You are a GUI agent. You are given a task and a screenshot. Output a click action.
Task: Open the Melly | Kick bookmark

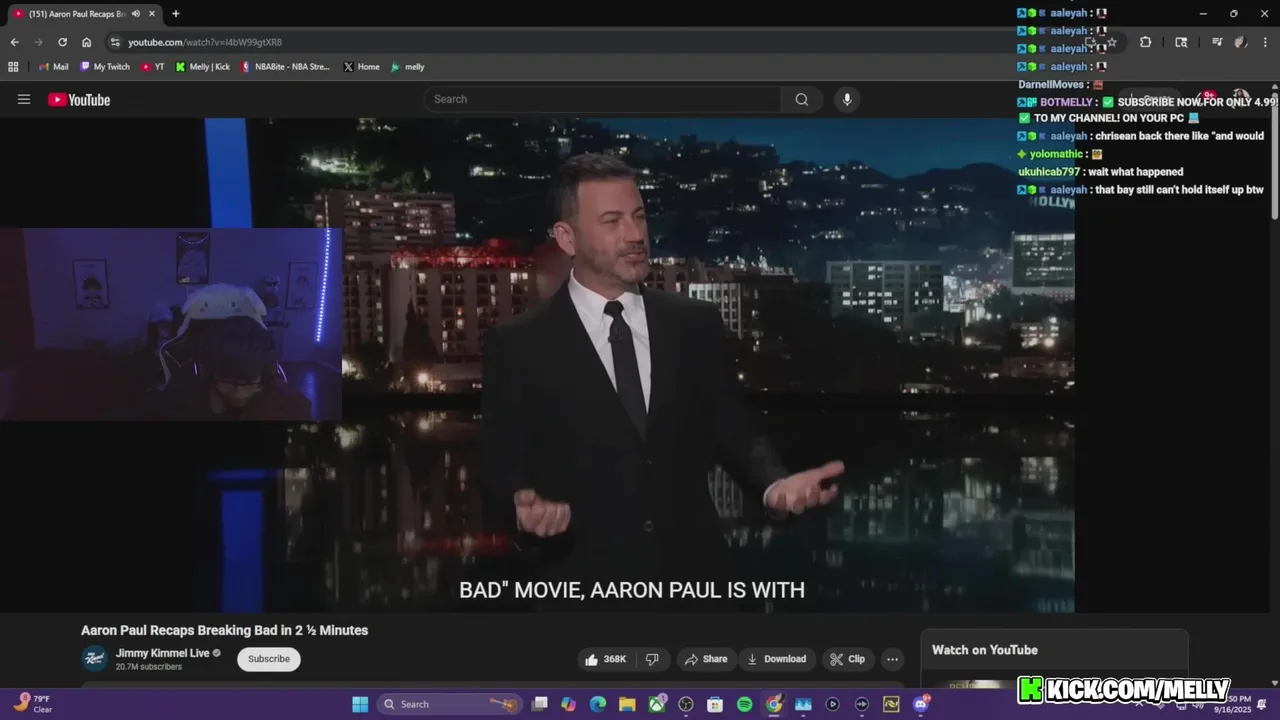203,67
